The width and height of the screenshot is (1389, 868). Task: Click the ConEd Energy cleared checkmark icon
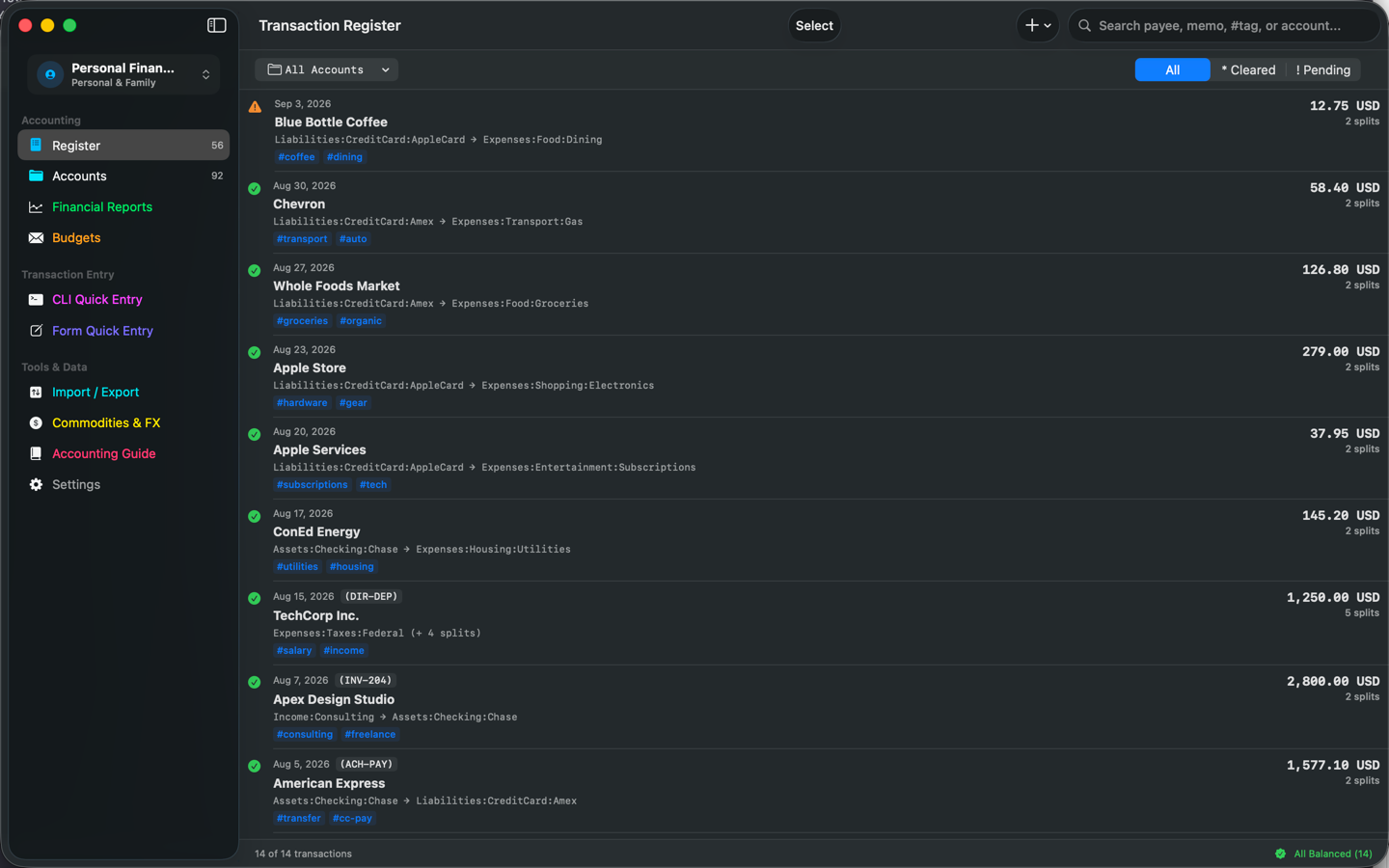(254, 517)
